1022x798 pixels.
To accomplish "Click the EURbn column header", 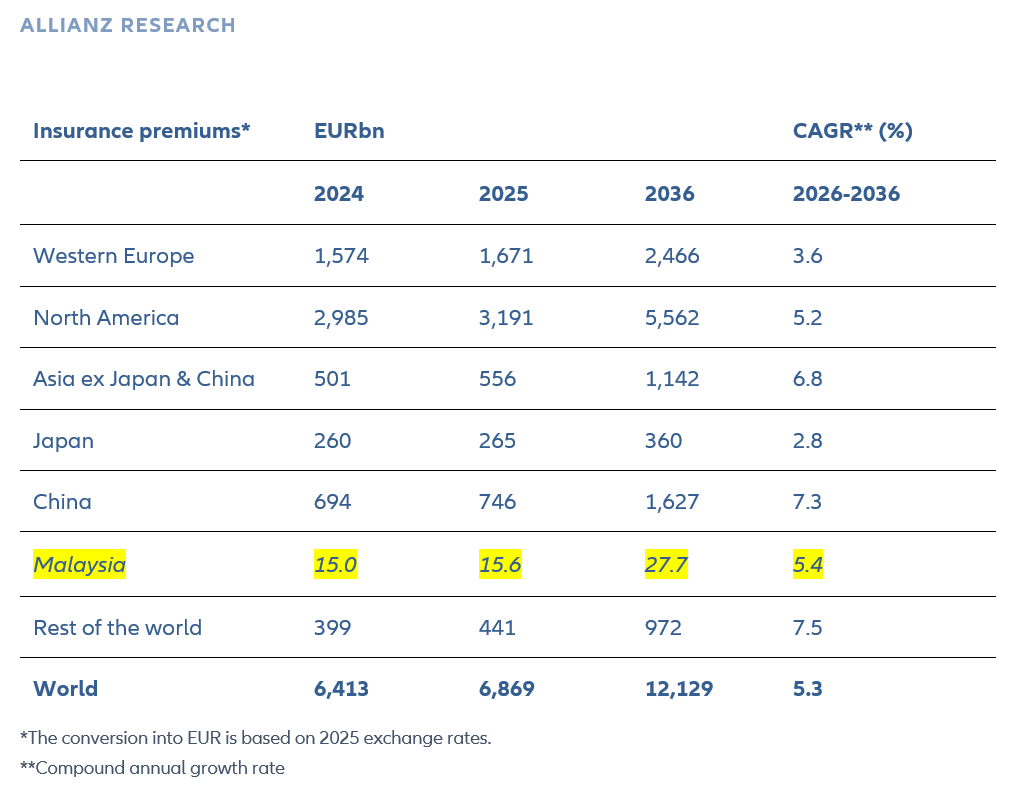I will pos(349,131).
